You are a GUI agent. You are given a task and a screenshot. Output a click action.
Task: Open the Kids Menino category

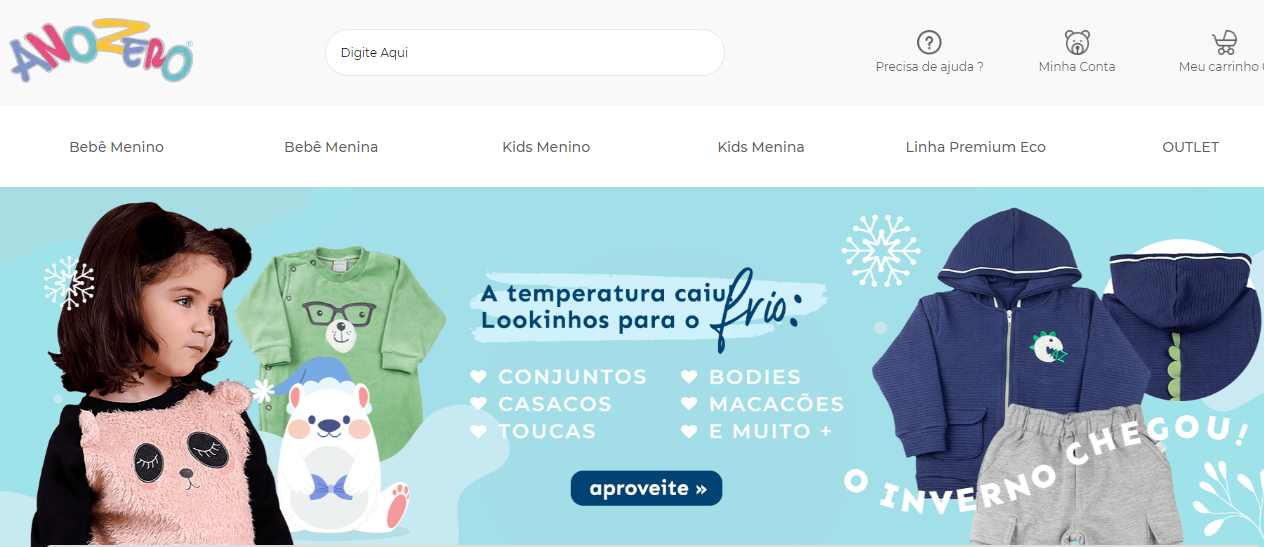546,147
